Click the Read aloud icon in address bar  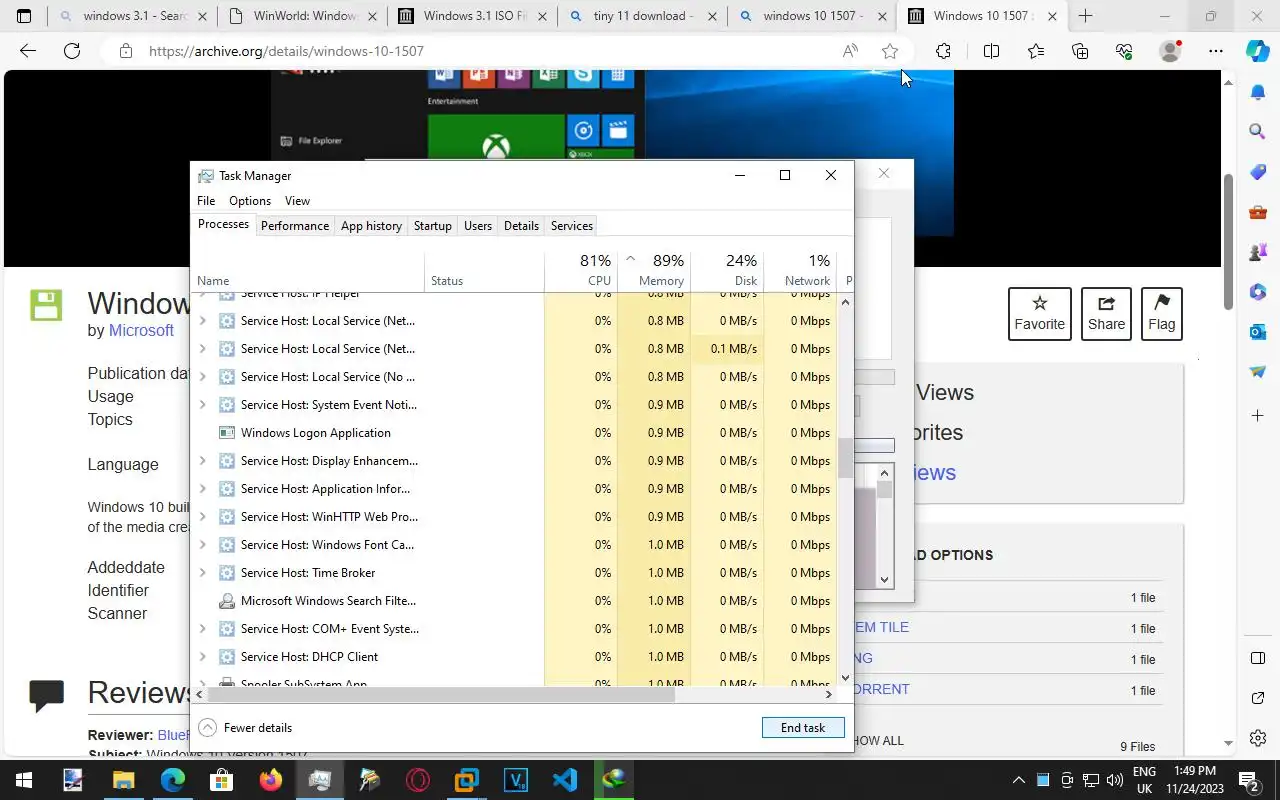click(850, 51)
